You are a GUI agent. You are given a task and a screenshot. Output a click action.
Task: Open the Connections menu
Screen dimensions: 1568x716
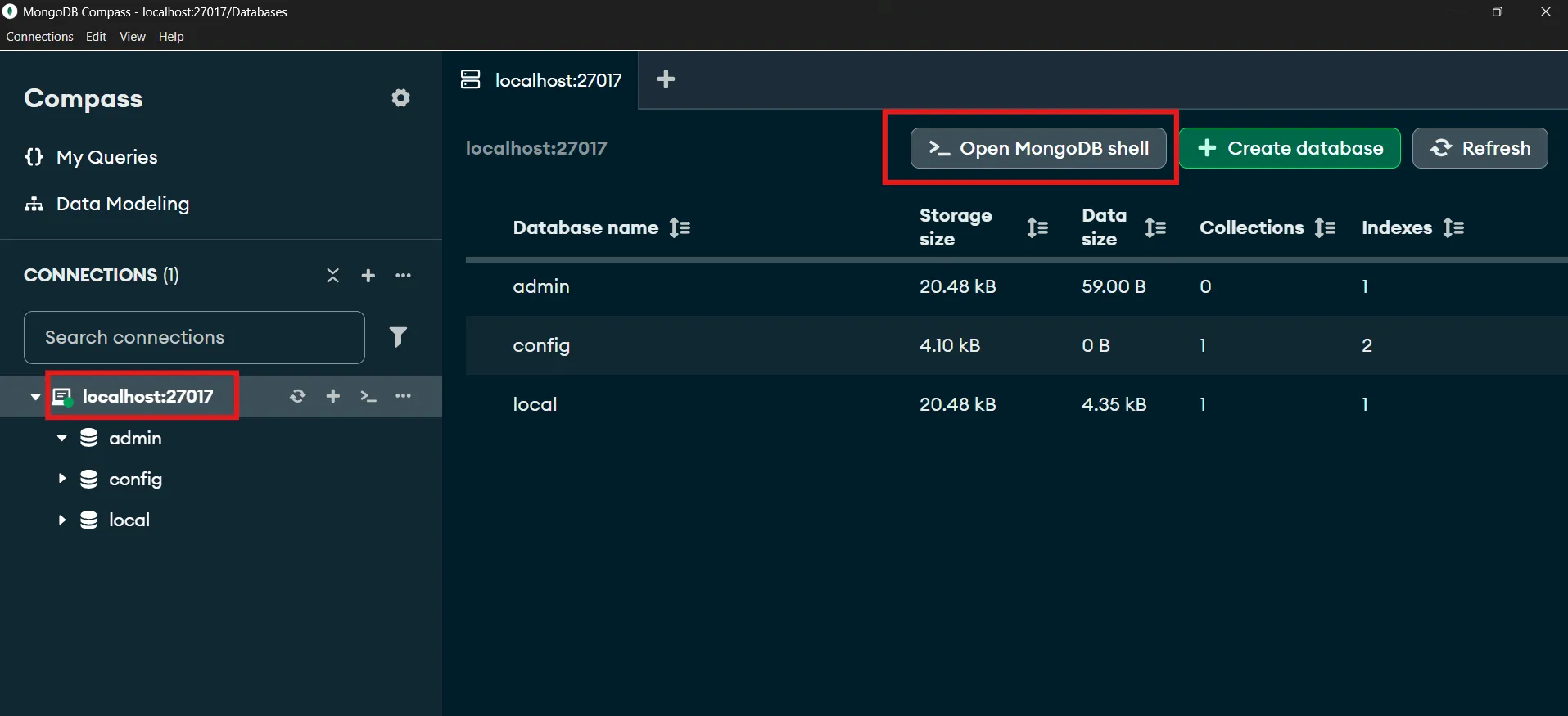coord(39,37)
